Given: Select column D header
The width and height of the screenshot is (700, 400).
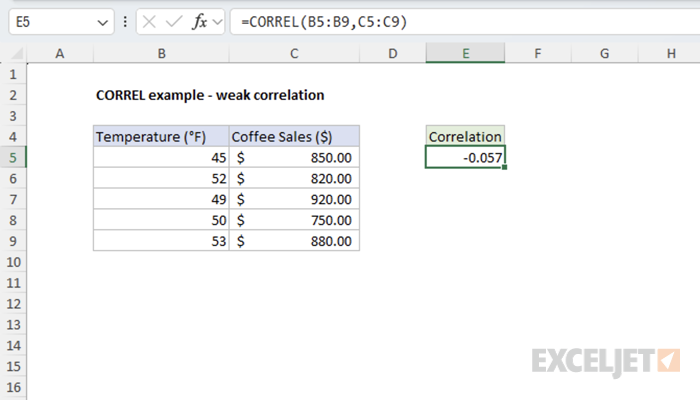Looking at the screenshot, I should [x=392, y=54].
